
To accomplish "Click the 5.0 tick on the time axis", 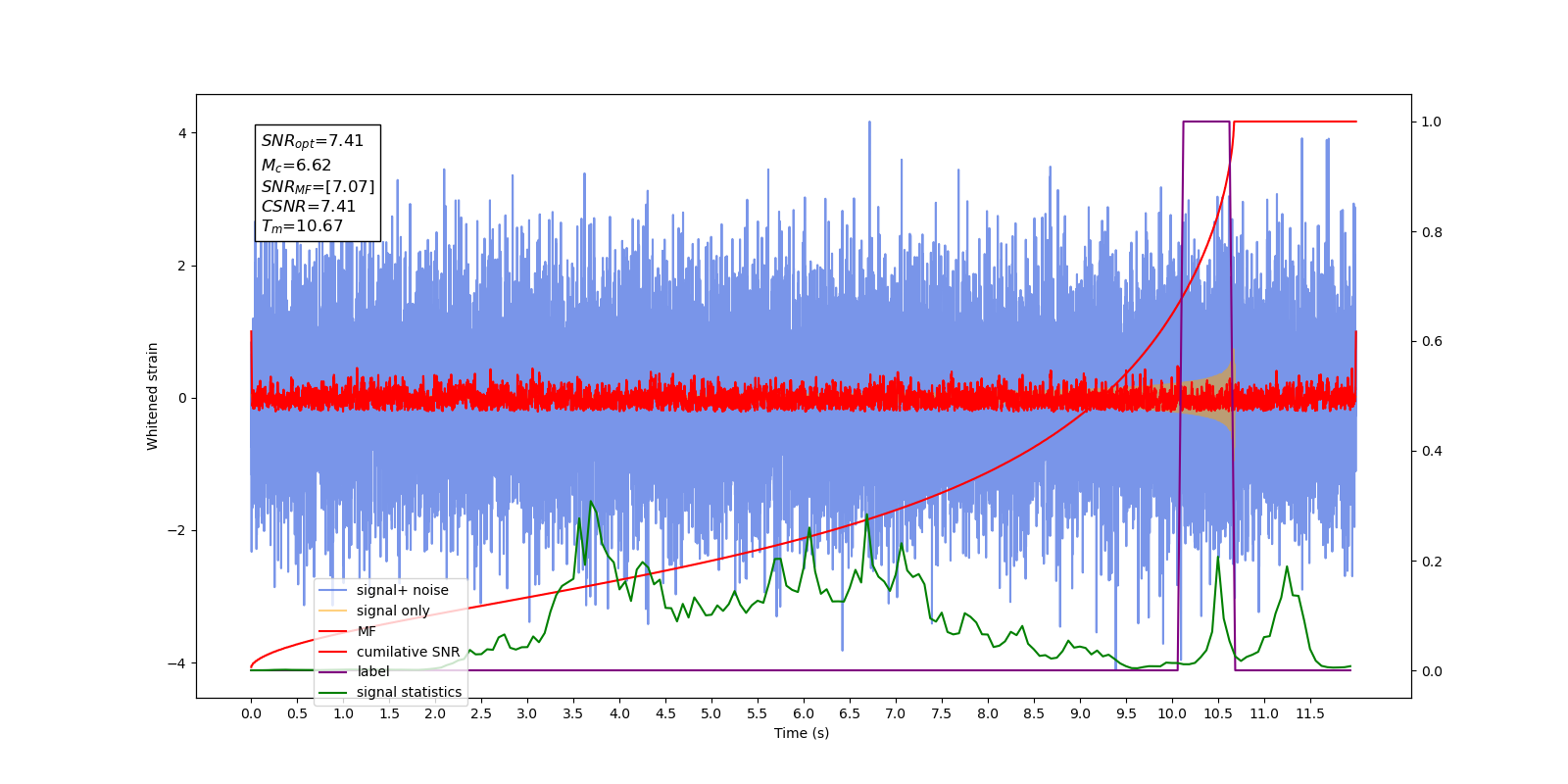I will (711, 713).
